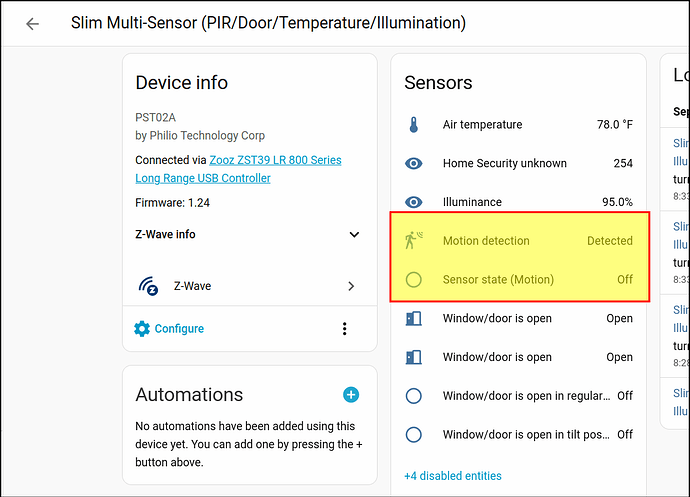Click the Air temperature thermometer icon
690x497 pixels.
click(x=414, y=125)
